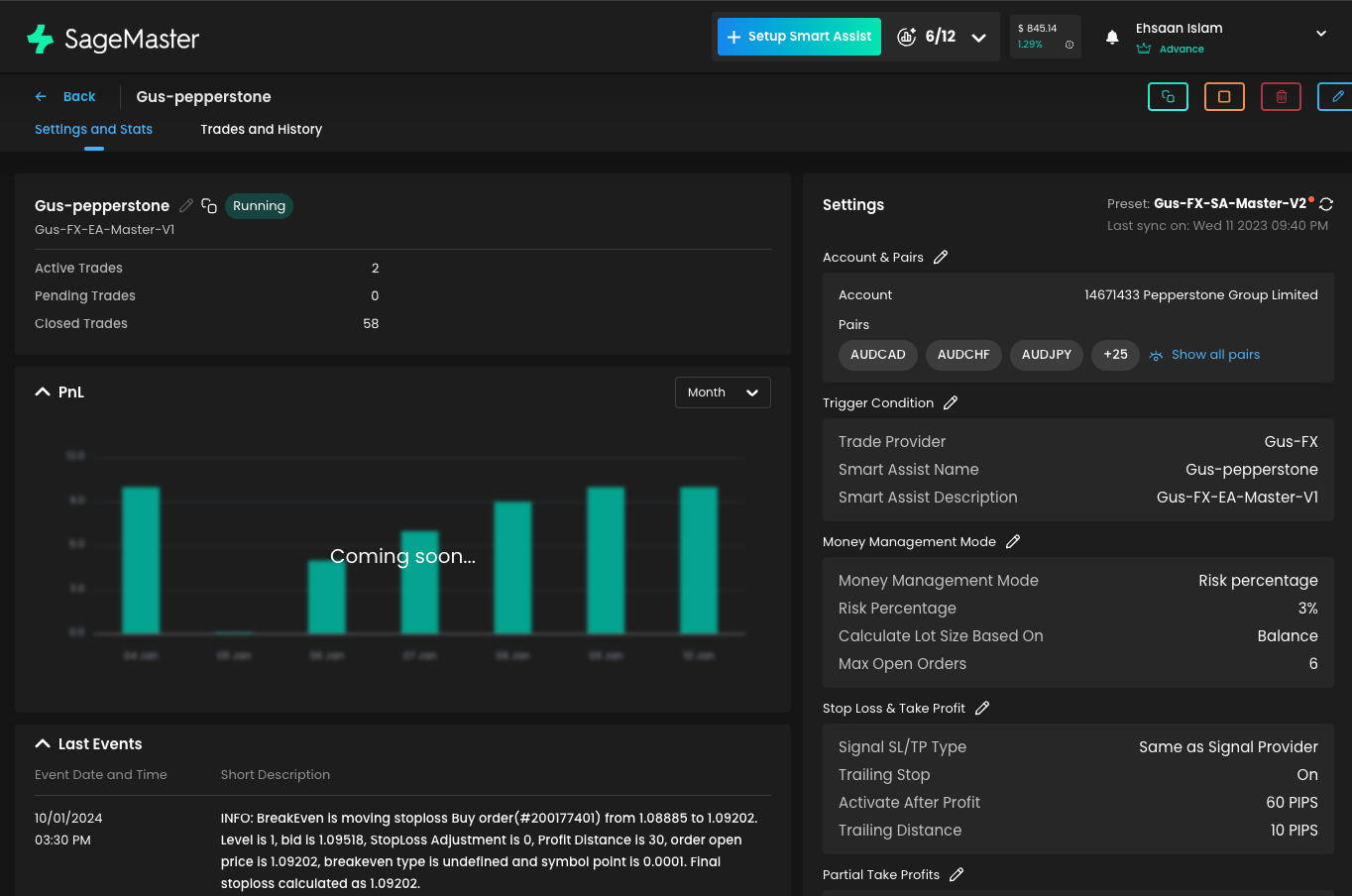The height and width of the screenshot is (896, 1352).
Task: Collapse the PnL section
Action: [43, 392]
